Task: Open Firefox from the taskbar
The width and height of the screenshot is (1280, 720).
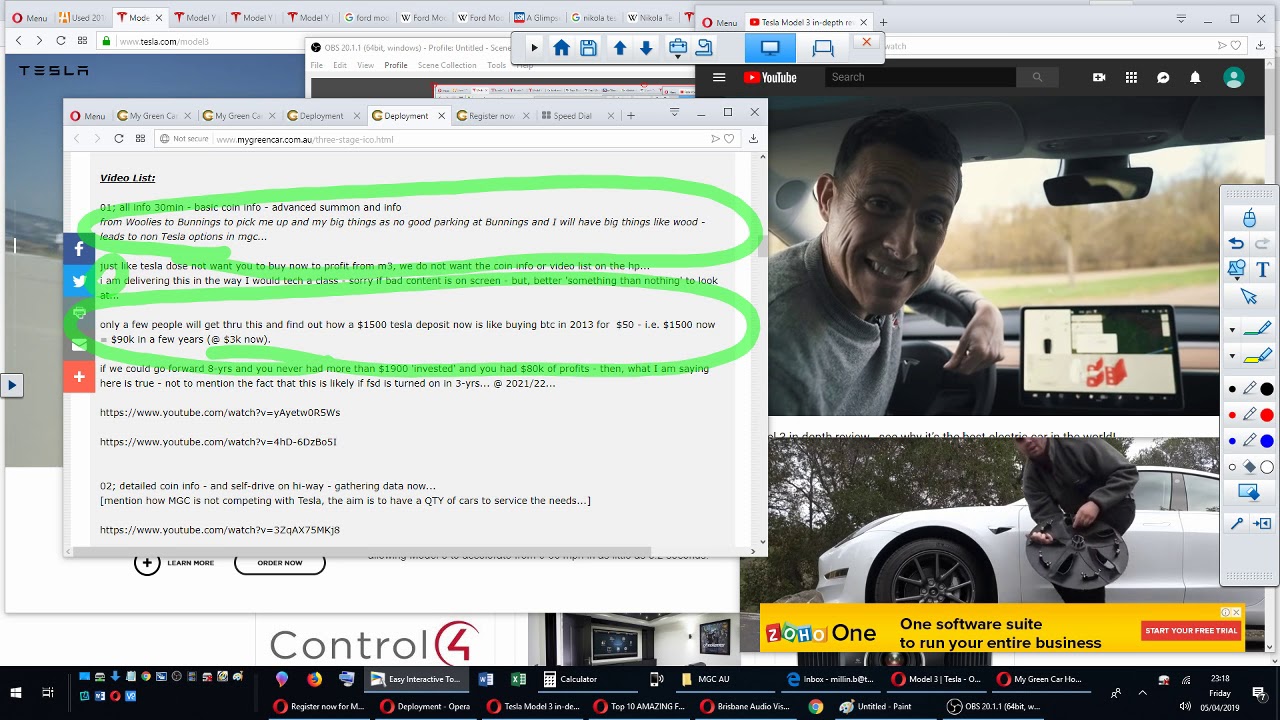Action: click(315, 679)
